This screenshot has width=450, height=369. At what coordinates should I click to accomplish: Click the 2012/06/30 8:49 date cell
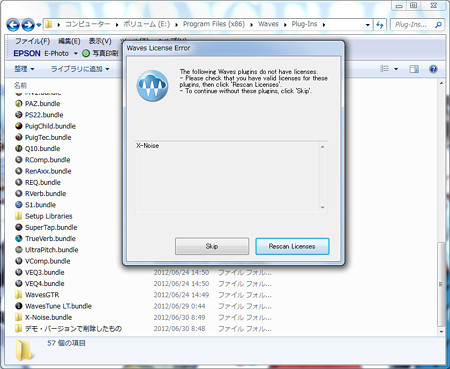[x=179, y=317]
